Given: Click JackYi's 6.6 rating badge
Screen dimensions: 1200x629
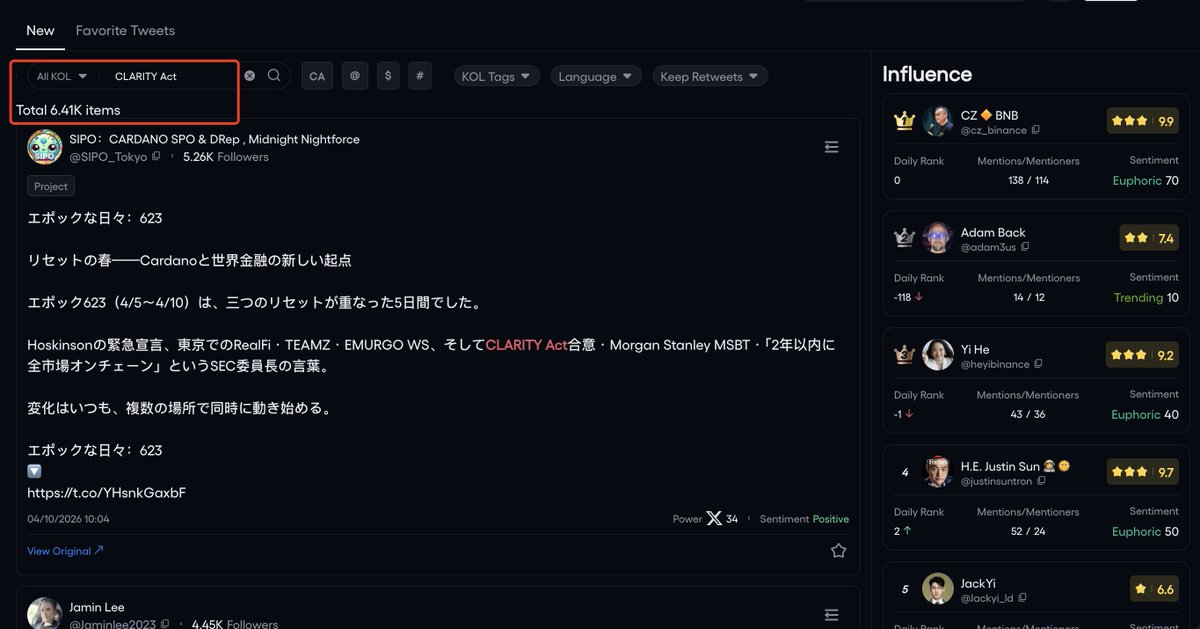Looking at the screenshot, I should click(1155, 590).
